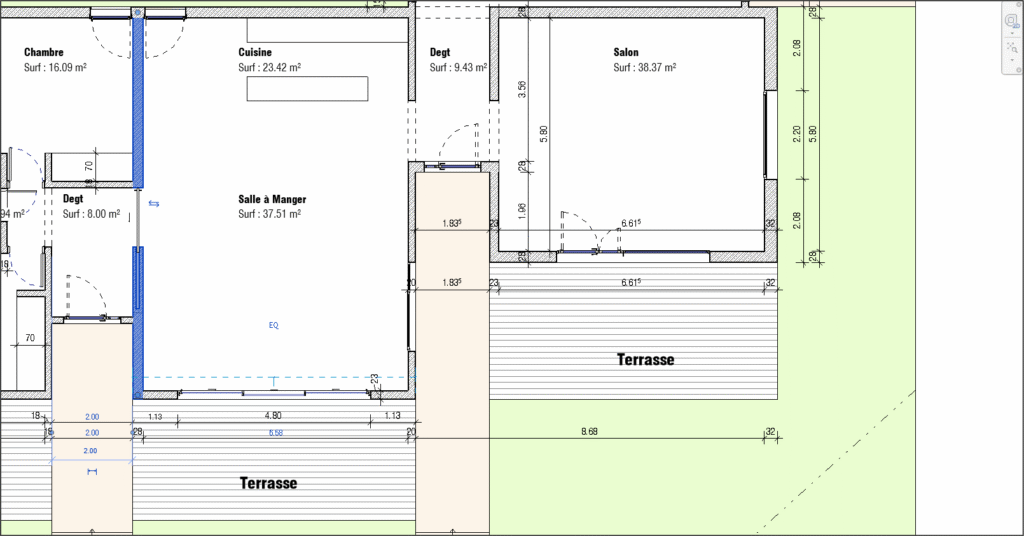Click blue dimension grip icon below 2.00 values
The height and width of the screenshot is (536, 1024).
click(x=92, y=470)
